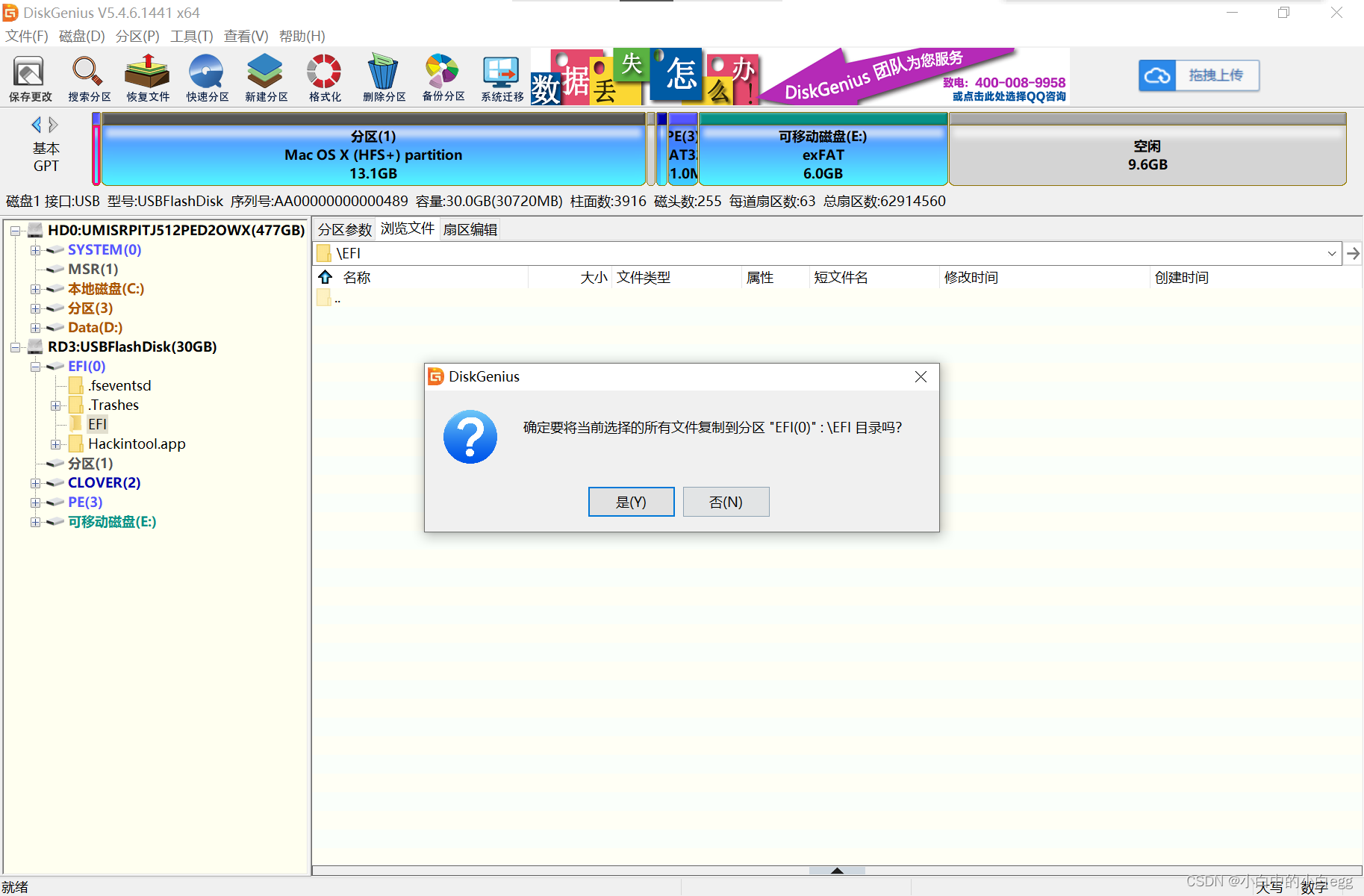The width and height of the screenshot is (1364, 896).
Task: Click the Format (格式化) icon
Action: 325,78
